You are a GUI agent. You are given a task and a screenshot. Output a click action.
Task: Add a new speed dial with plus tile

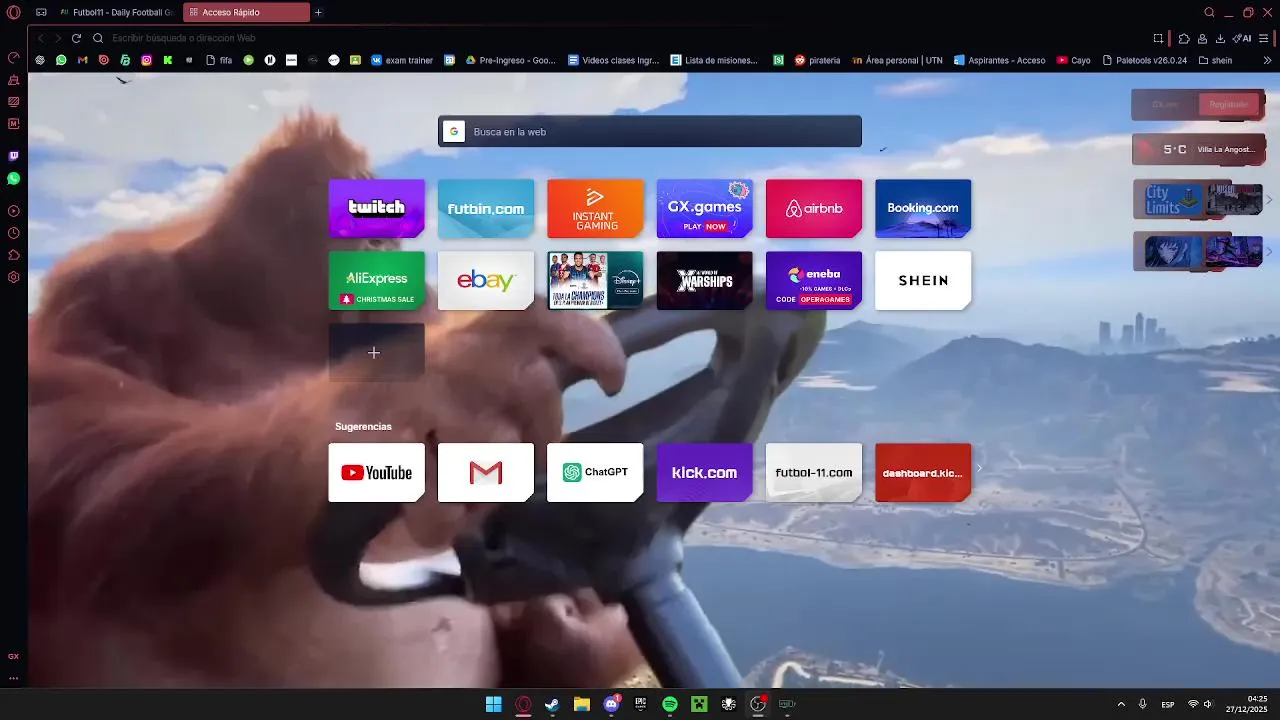[377, 352]
